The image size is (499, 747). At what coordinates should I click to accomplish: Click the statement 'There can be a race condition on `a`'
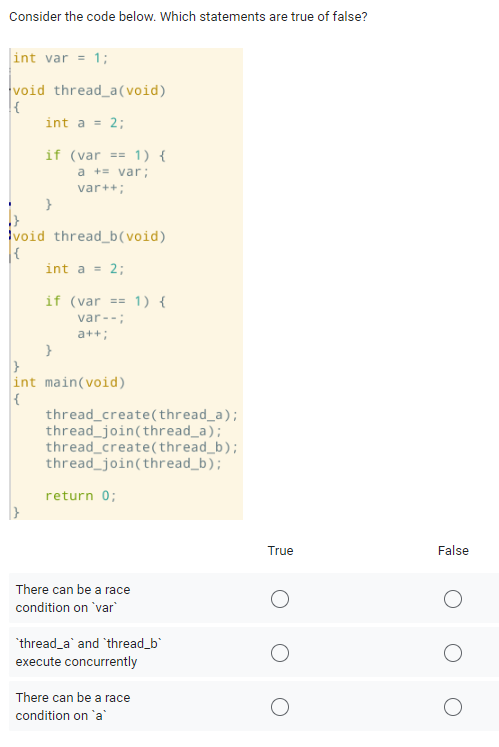point(73,707)
